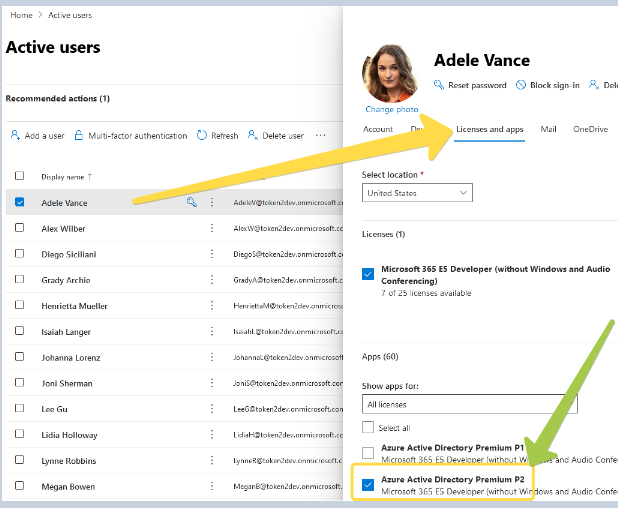Uncheck Microsoft 365 E5 Developer license
Image resolution: width=618 pixels, height=508 pixels.
click(x=368, y=274)
